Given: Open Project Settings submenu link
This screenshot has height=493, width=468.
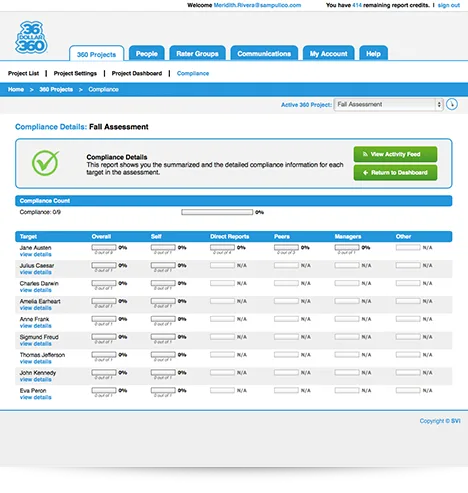Looking at the screenshot, I should point(75,73).
